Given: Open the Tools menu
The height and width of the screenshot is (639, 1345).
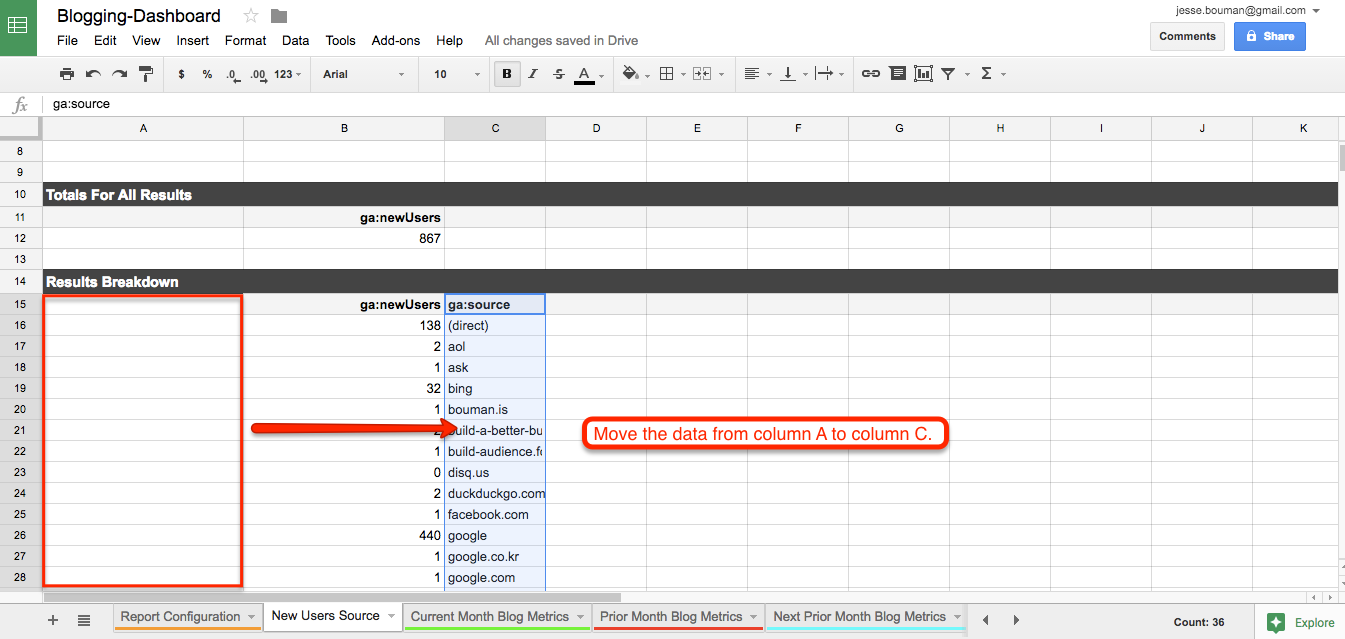Looking at the screenshot, I should click(x=340, y=40).
